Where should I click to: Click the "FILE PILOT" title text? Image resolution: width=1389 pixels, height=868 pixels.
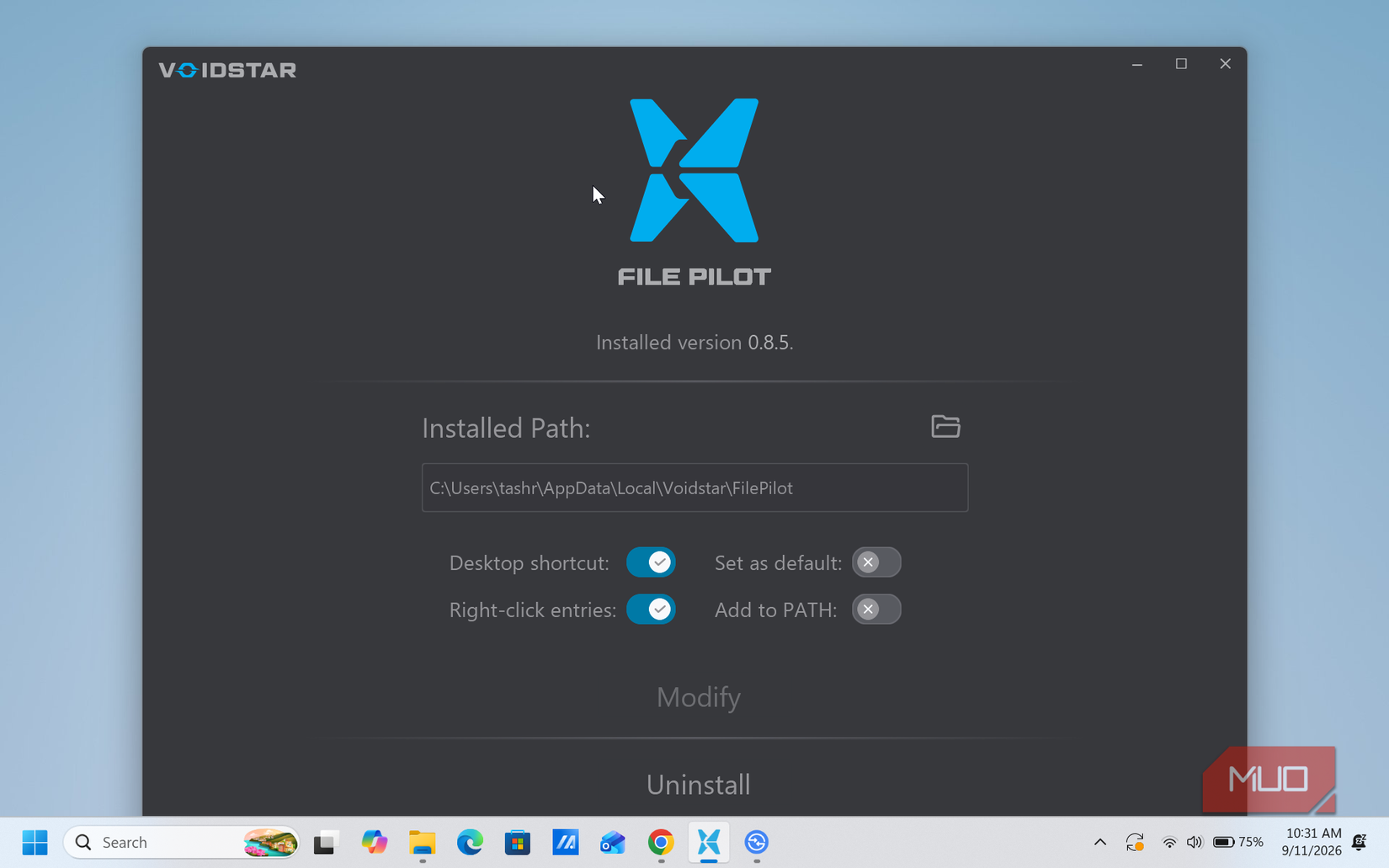point(694,277)
